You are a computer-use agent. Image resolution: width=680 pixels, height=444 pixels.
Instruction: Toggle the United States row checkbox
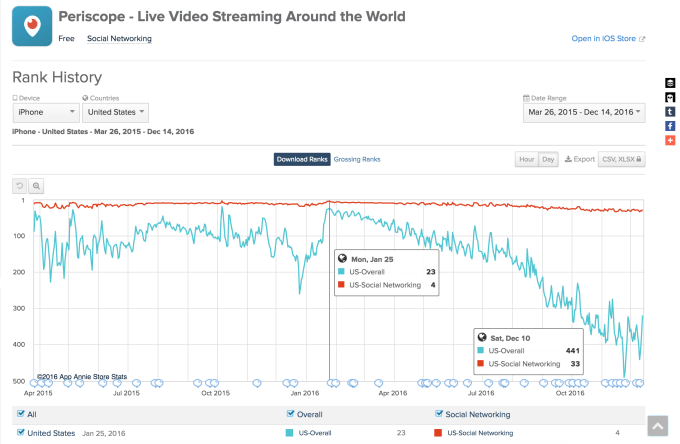(20, 432)
